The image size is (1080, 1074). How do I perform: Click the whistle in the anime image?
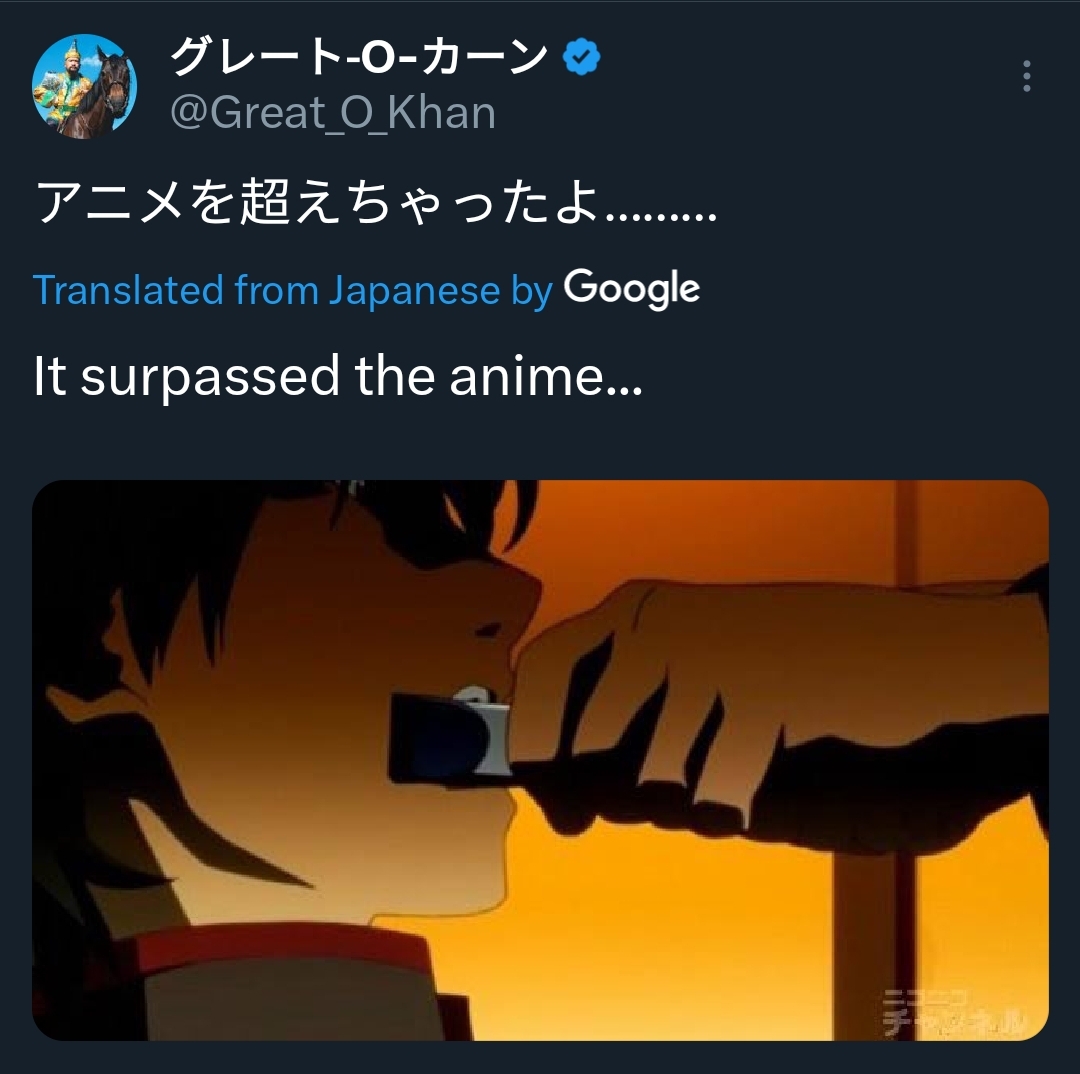[x=450, y=734]
